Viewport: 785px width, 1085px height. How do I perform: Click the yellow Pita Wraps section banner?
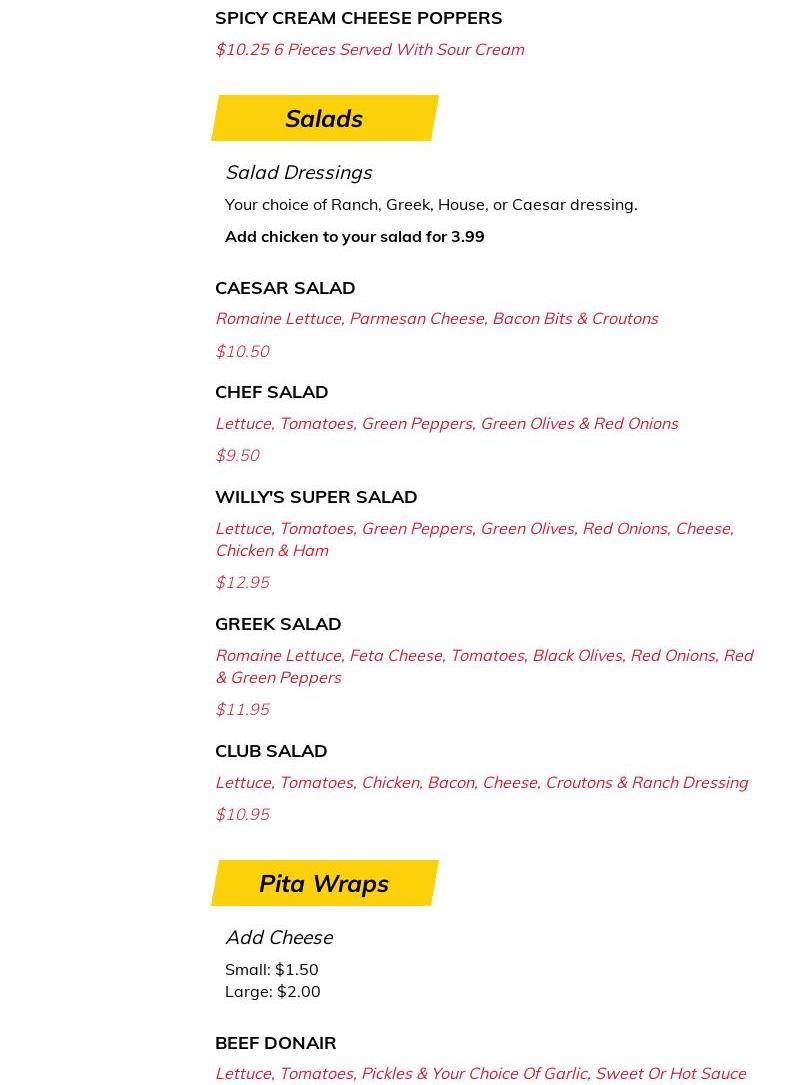[x=324, y=883]
